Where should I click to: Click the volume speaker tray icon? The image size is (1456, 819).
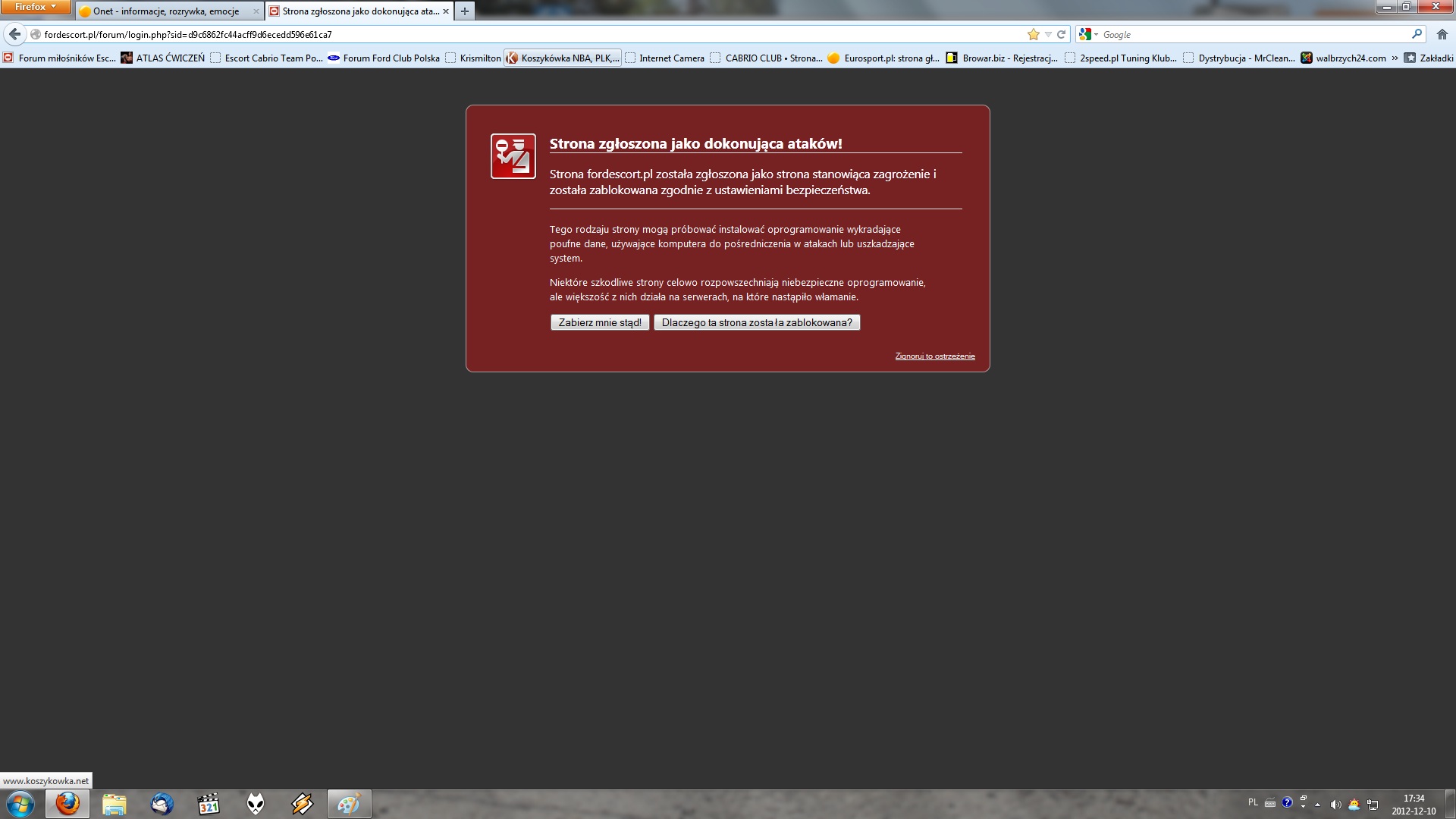1335,805
